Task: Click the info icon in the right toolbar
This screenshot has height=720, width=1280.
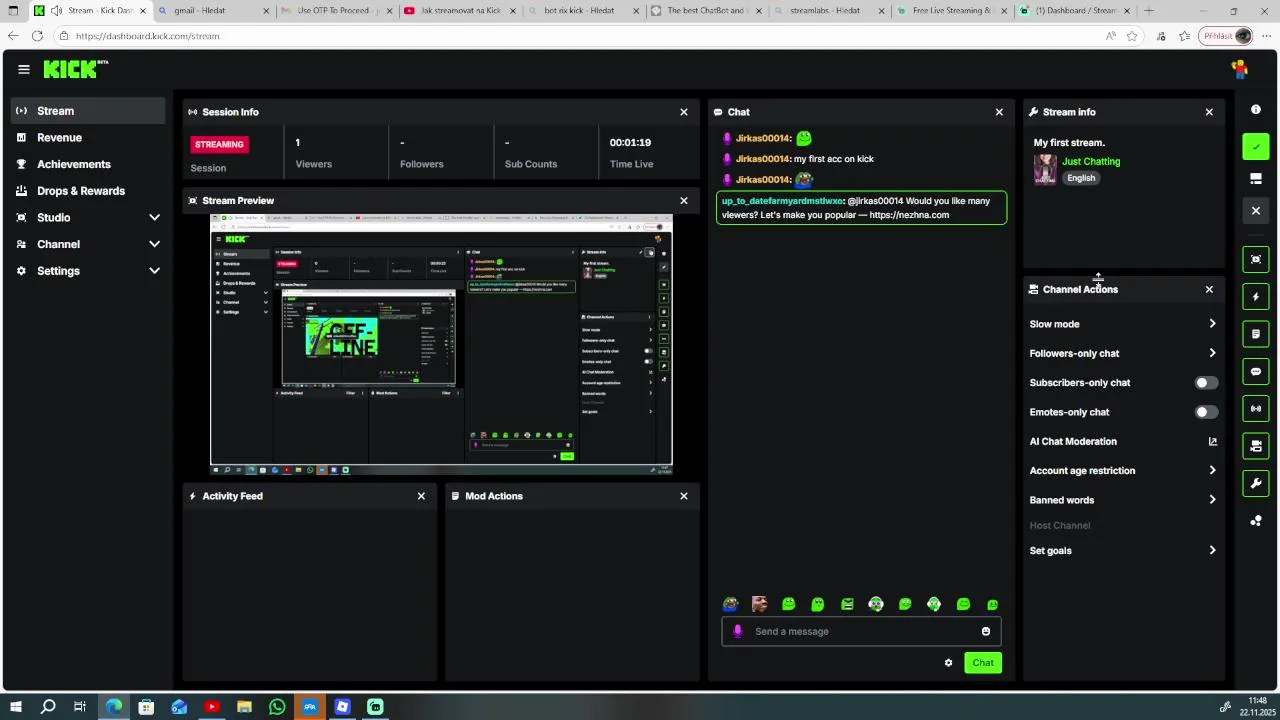Action: click(x=1256, y=109)
